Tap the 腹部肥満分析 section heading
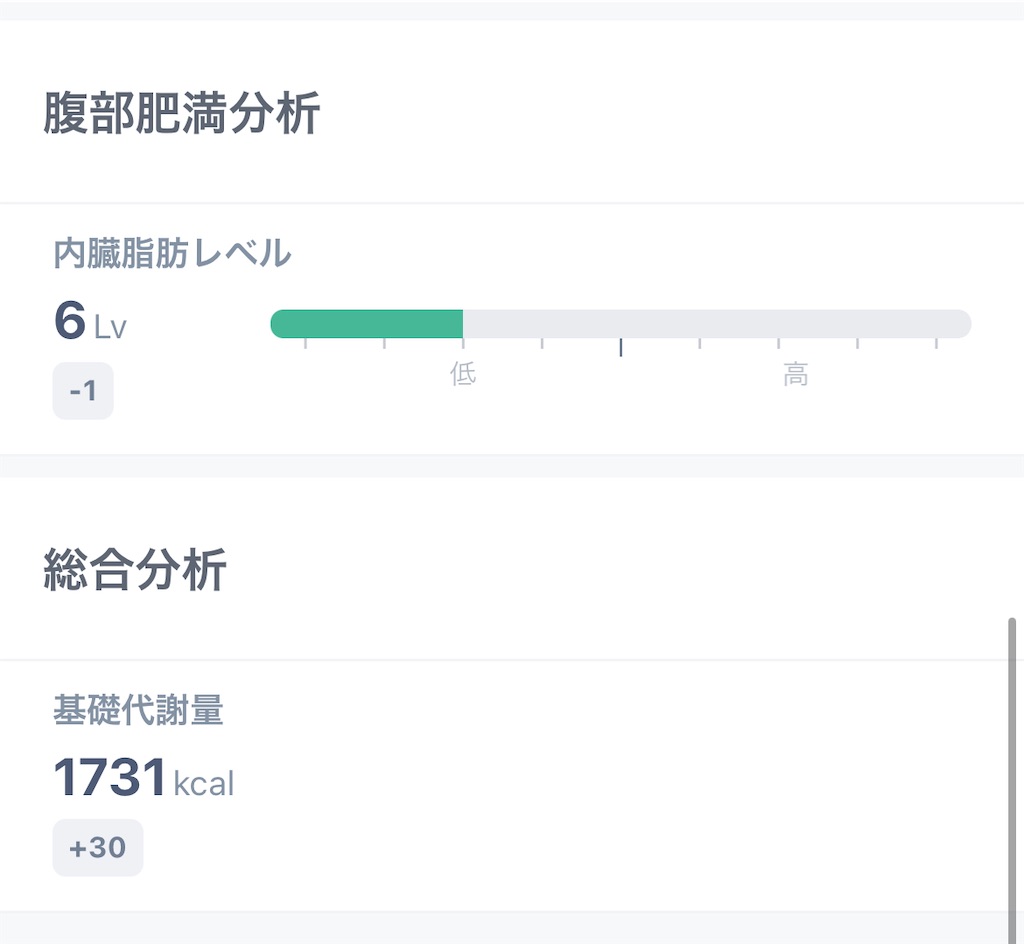1024x944 pixels. (182, 113)
